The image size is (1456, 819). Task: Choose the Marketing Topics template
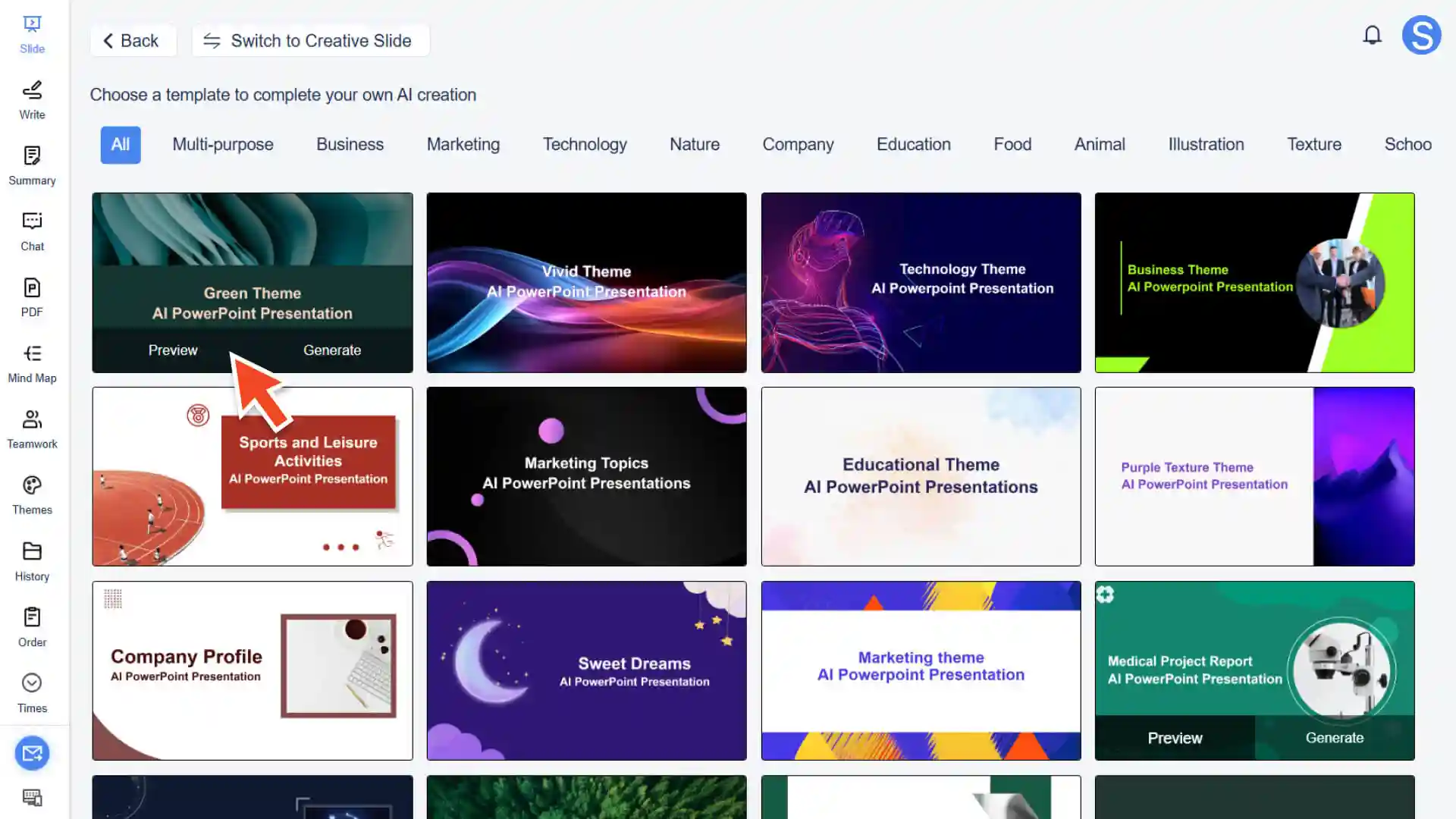(x=586, y=477)
